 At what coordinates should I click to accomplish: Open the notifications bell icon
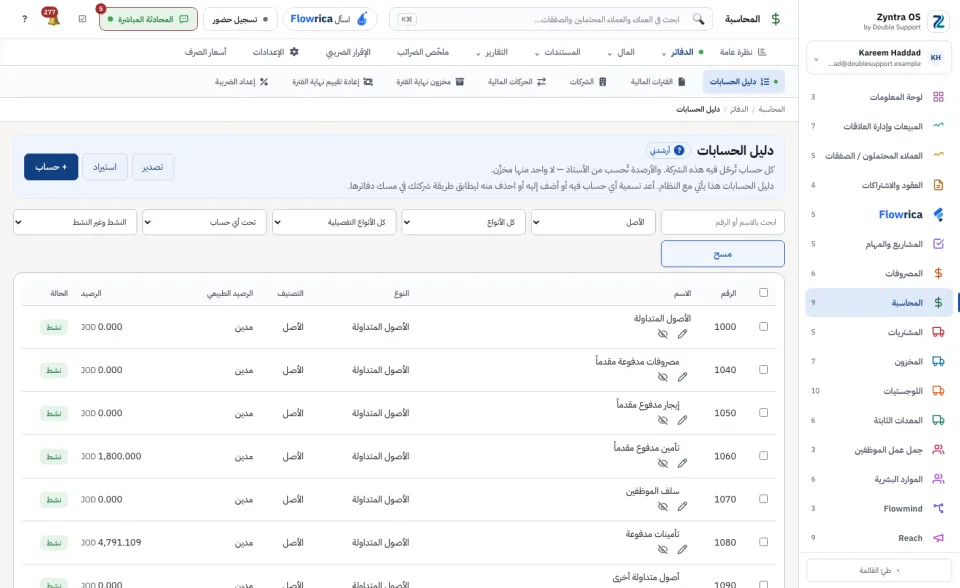click(52, 18)
